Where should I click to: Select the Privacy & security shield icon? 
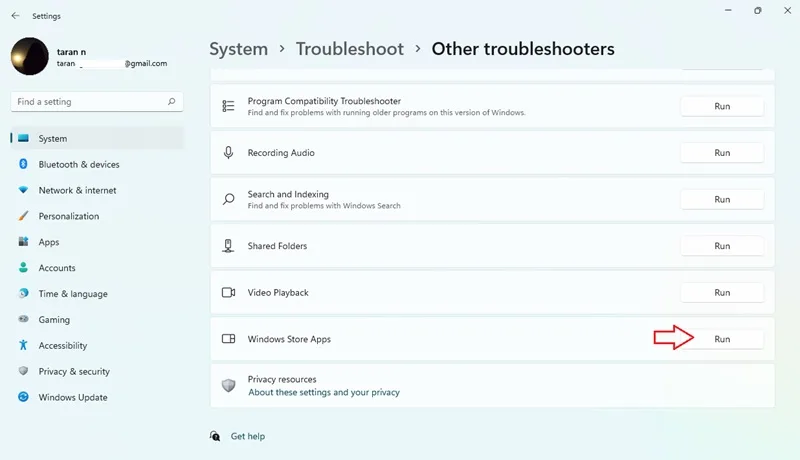(x=23, y=371)
